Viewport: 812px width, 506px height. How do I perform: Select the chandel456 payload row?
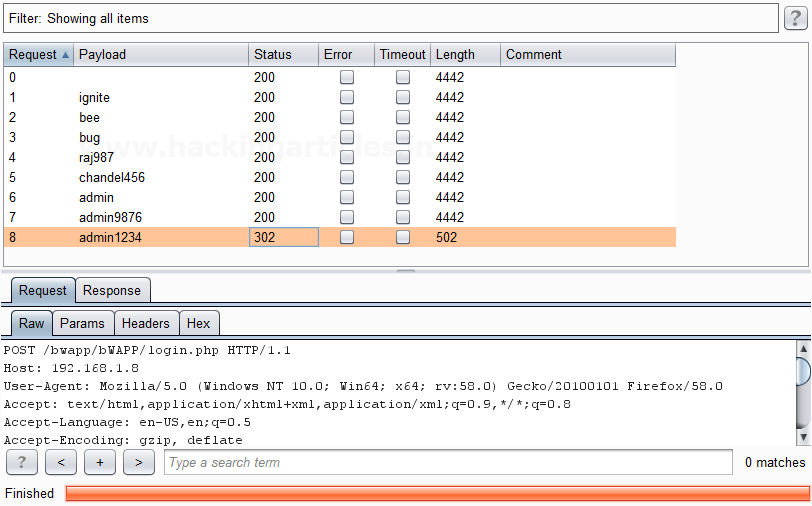click(340, 177)
